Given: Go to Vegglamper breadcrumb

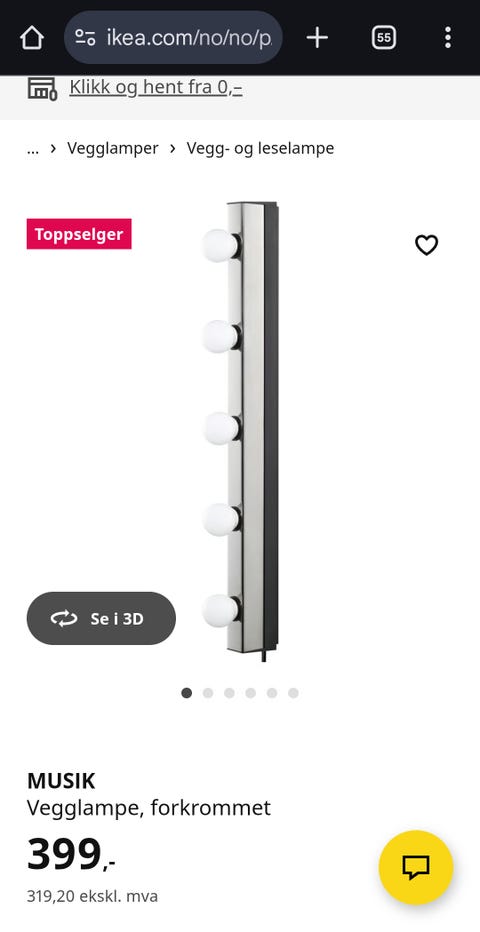Looking at the screenshot, I should tap(113, 148).
